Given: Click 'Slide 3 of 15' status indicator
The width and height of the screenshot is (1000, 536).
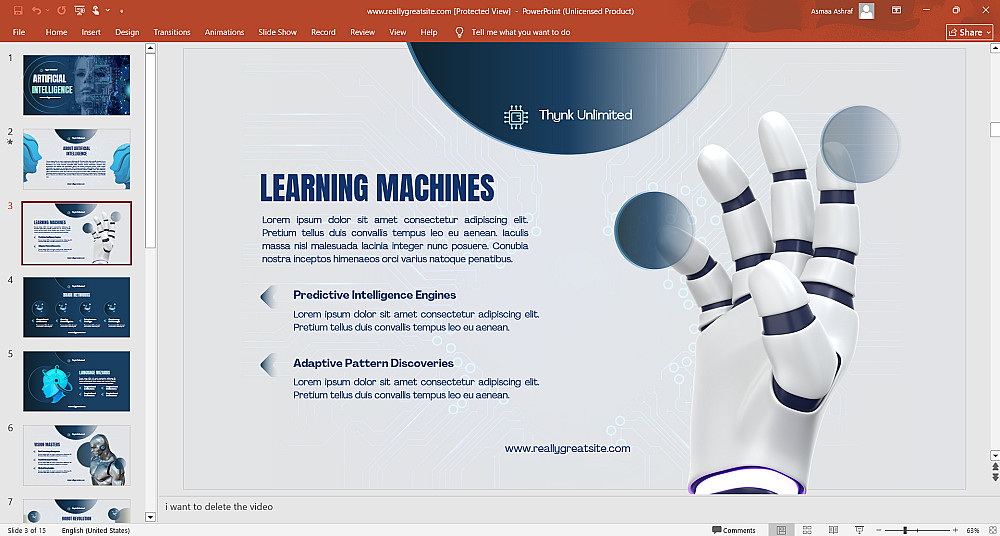Looking at the screenshot, I should (x=27, y=530).
